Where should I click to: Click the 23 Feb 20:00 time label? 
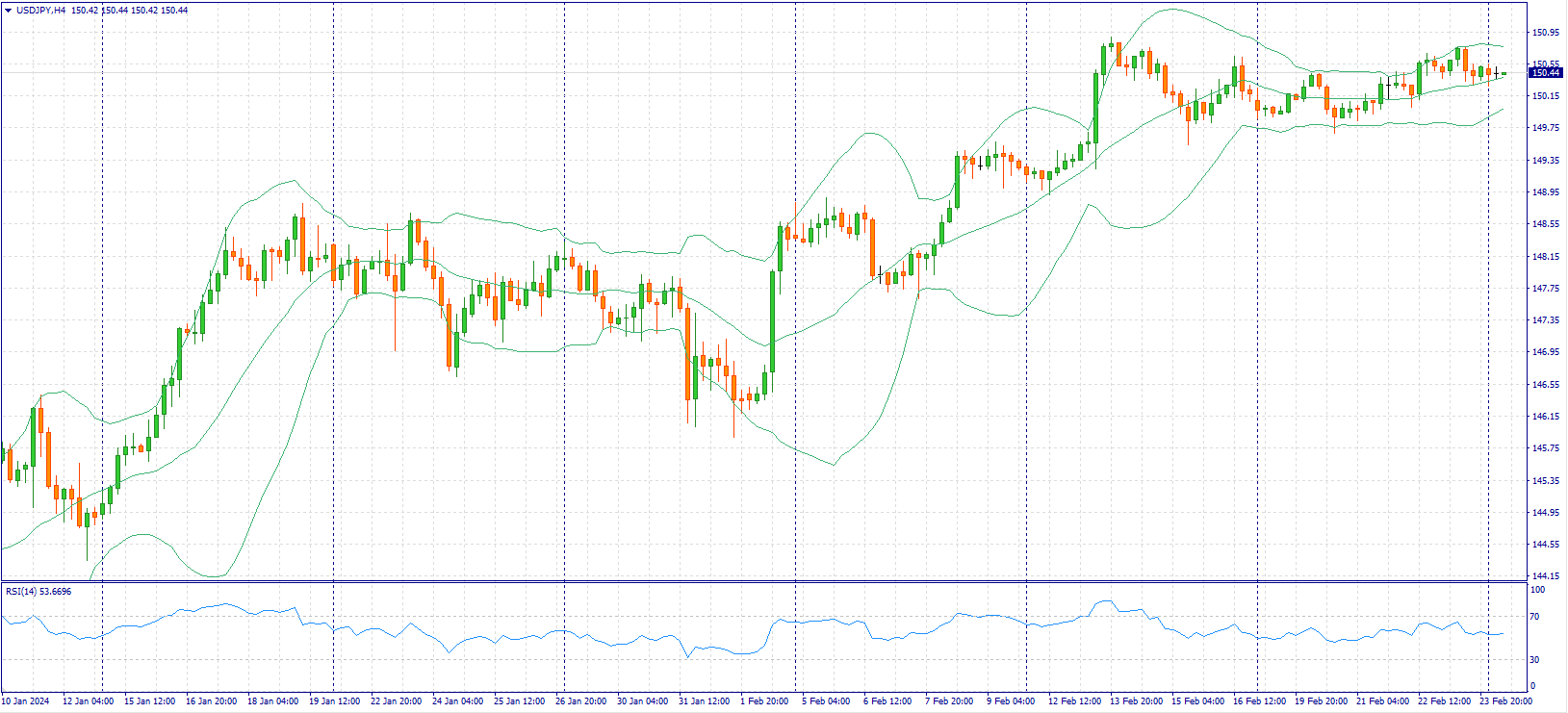[x=1505, y=701]
